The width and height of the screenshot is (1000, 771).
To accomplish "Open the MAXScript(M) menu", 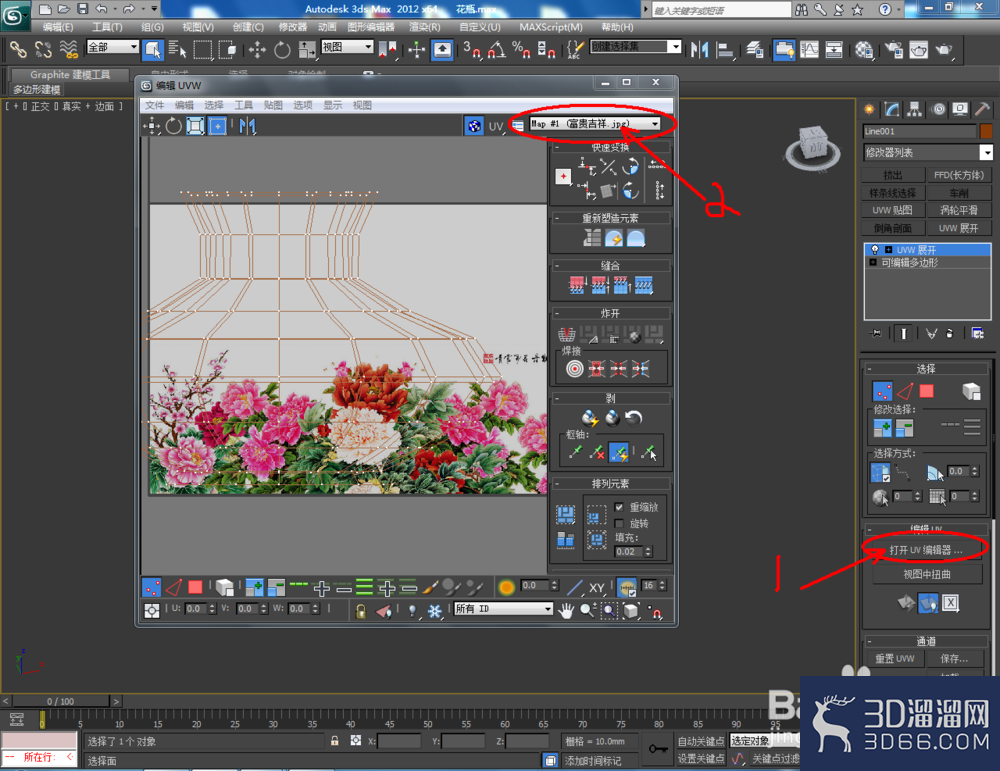I will 551,27.
